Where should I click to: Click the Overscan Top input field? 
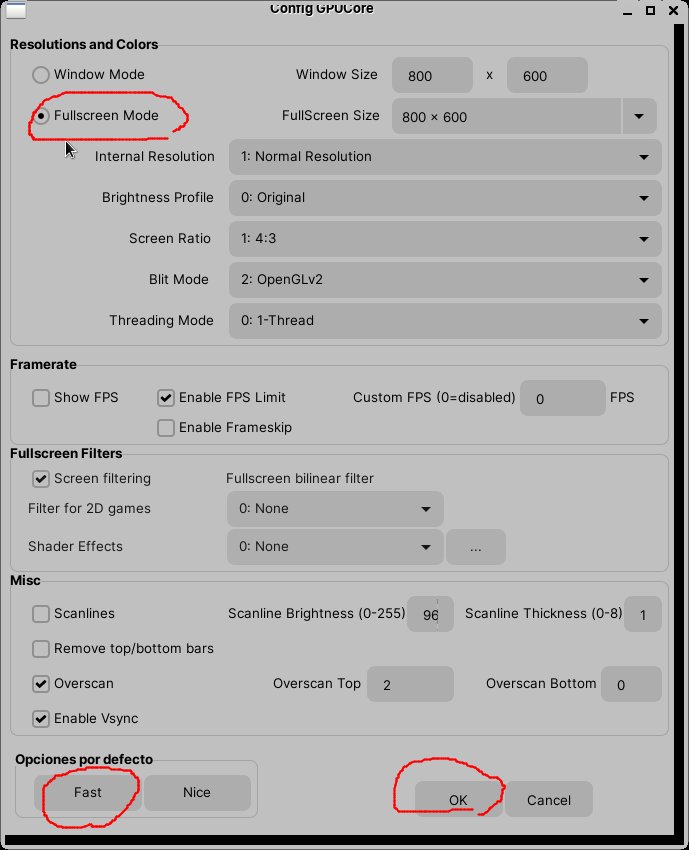pos(410,684)
